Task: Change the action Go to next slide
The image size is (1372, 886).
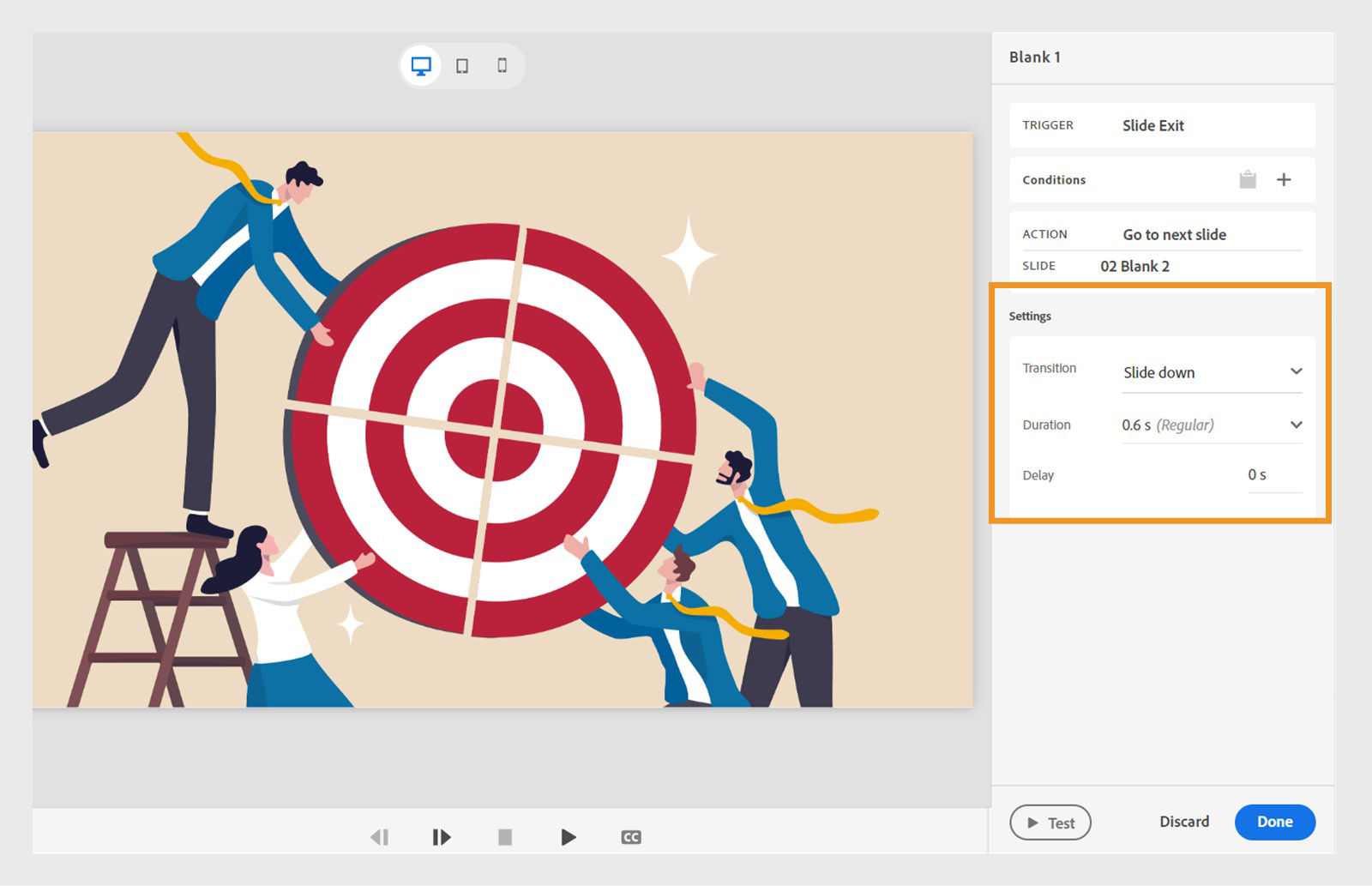Action: click(x=1175, y=234)
